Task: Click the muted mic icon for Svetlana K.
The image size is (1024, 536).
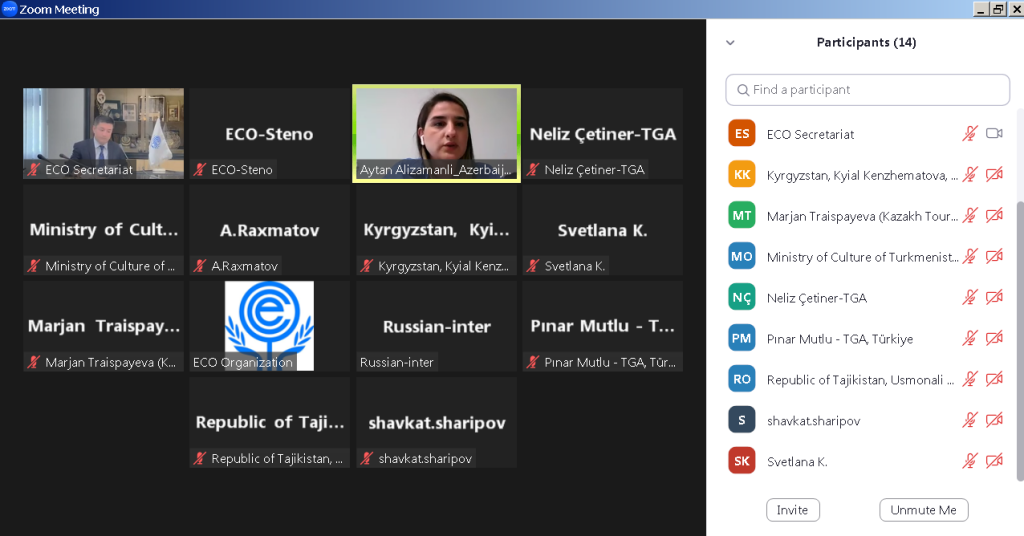Action: (x=969, y=462)
